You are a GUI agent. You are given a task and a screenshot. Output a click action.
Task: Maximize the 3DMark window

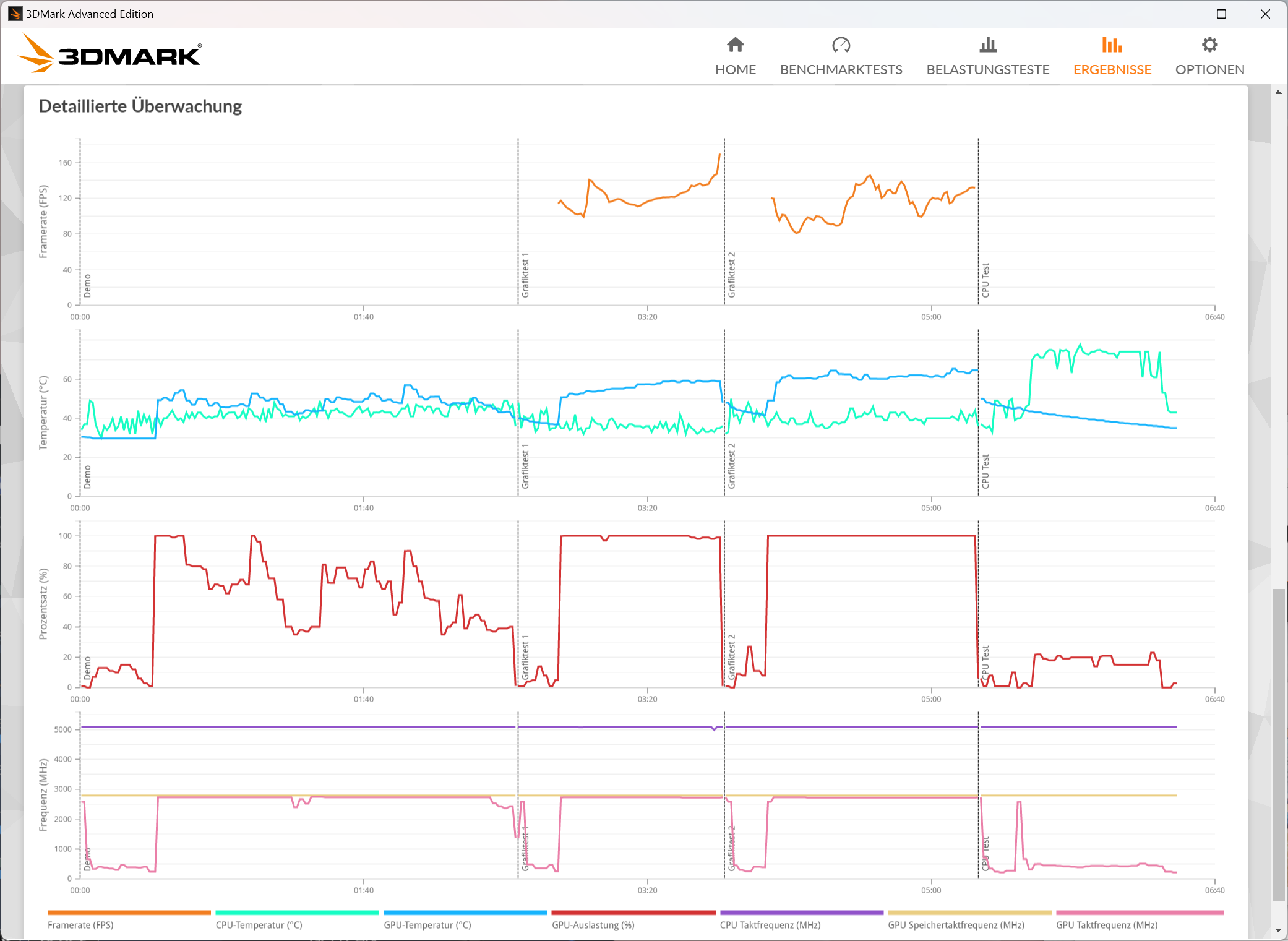point(1221,14)
